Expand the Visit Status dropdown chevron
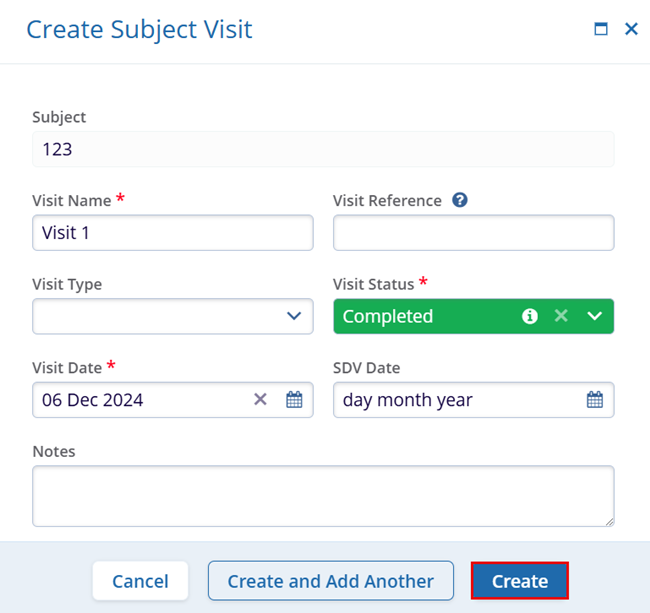 tap(595, 316)
